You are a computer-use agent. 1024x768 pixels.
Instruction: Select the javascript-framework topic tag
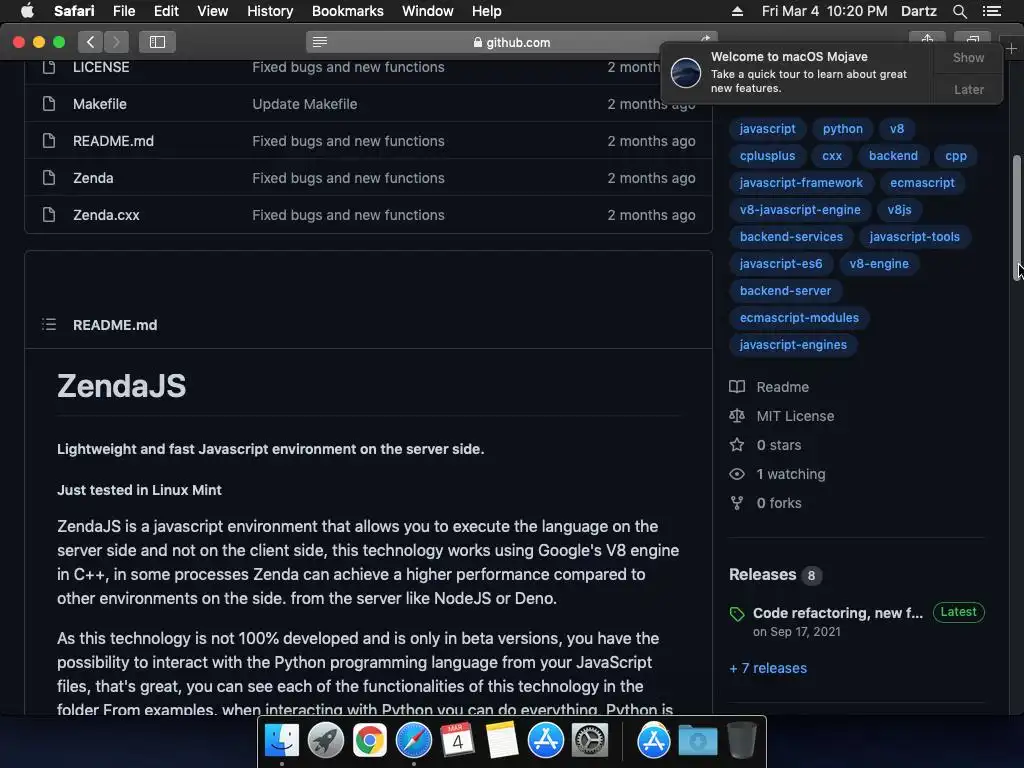(x=801, y=183)
